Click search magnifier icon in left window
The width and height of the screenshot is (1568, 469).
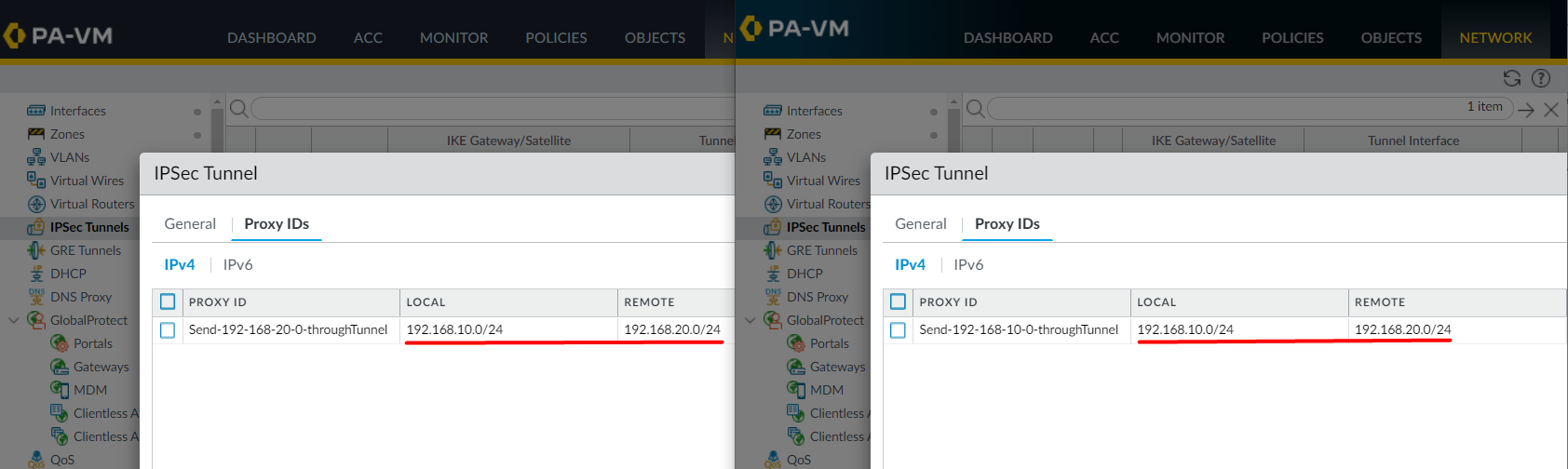pos(238,109)
